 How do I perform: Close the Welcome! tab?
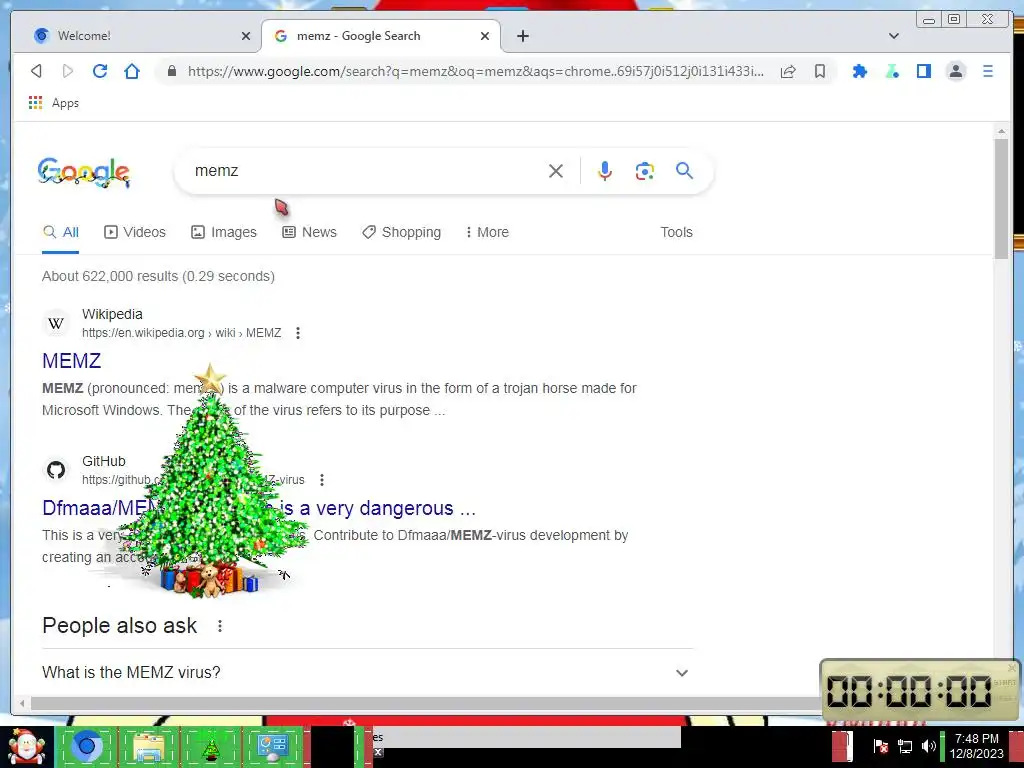click(x=246, y=36)
